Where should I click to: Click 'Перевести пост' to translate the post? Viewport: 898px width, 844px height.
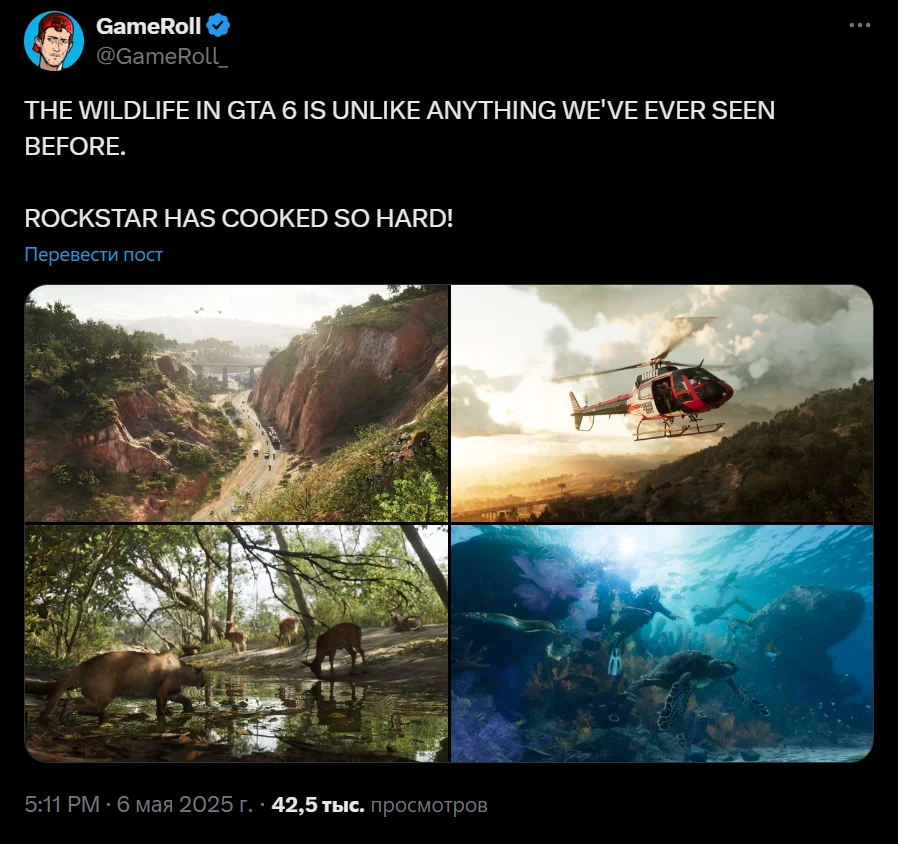[x=94, y=254]
